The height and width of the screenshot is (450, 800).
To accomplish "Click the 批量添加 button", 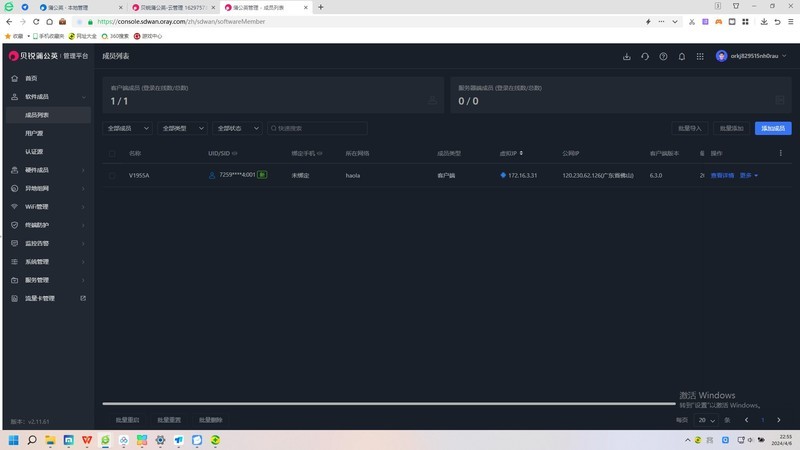I will [731, 128].
